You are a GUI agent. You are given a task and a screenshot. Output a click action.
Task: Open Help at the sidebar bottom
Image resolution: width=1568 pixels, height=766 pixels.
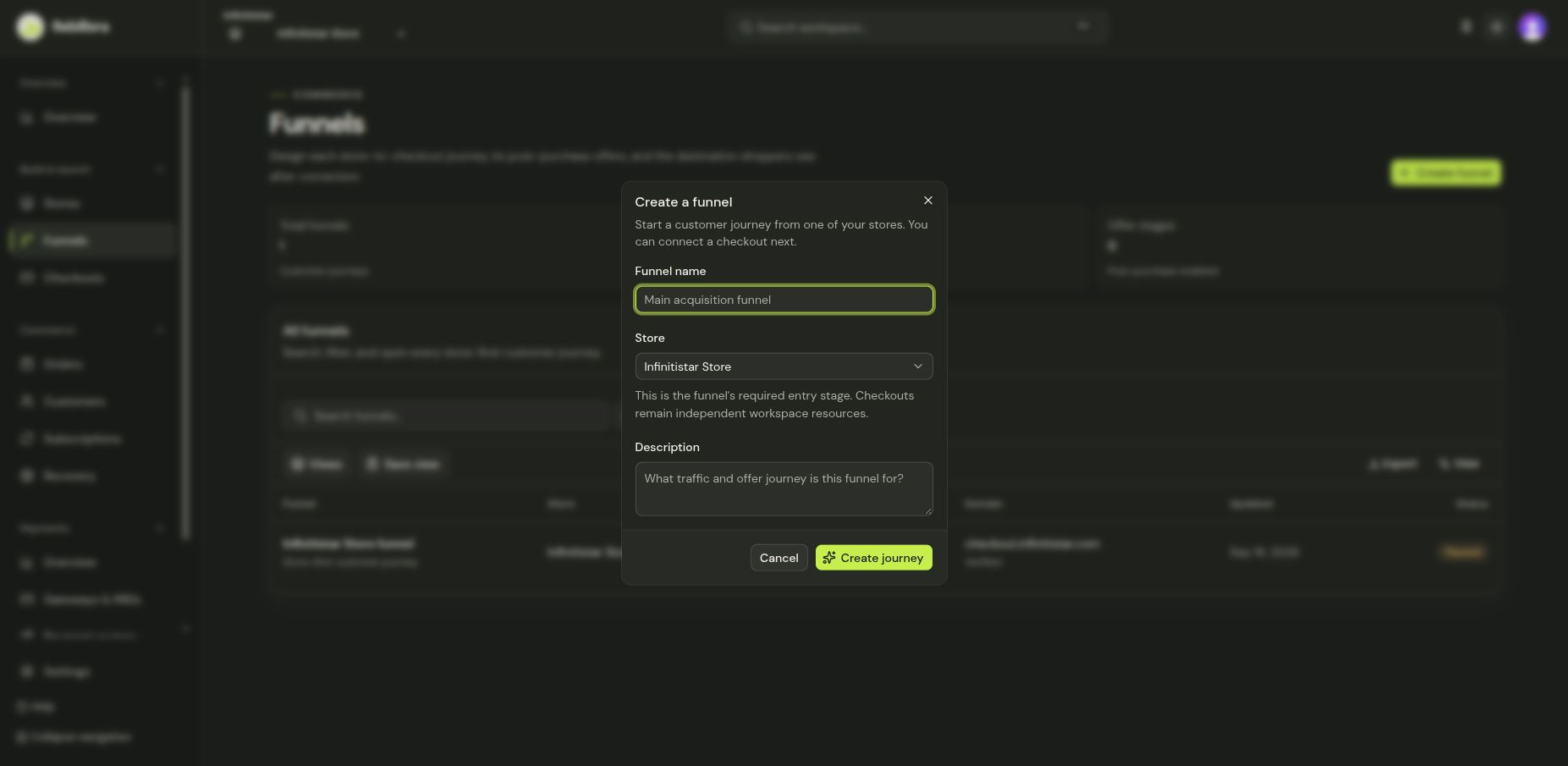[36, 707]
